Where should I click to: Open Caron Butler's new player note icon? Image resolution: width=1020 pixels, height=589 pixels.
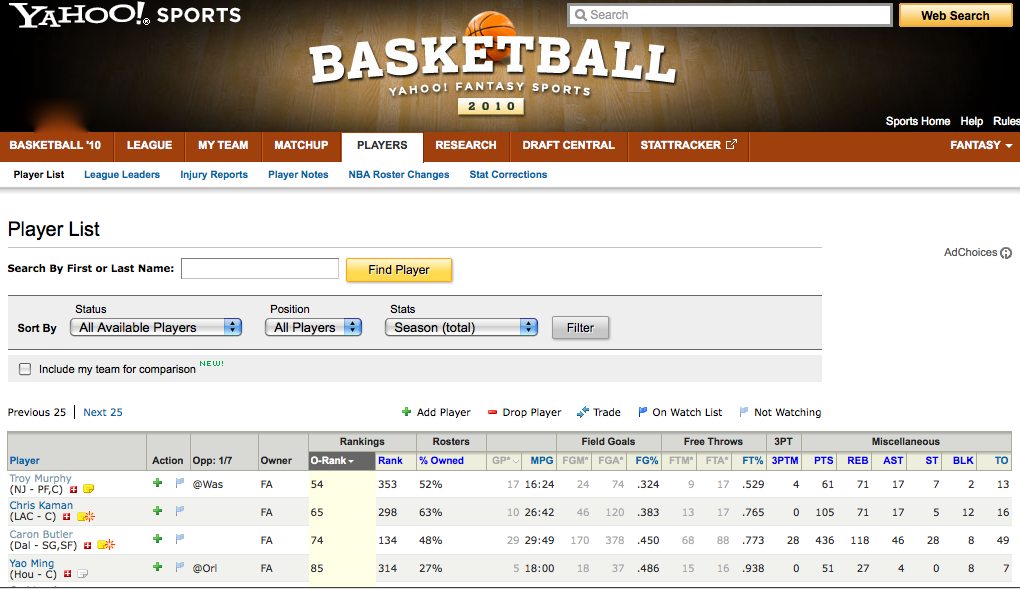[106, 545]
